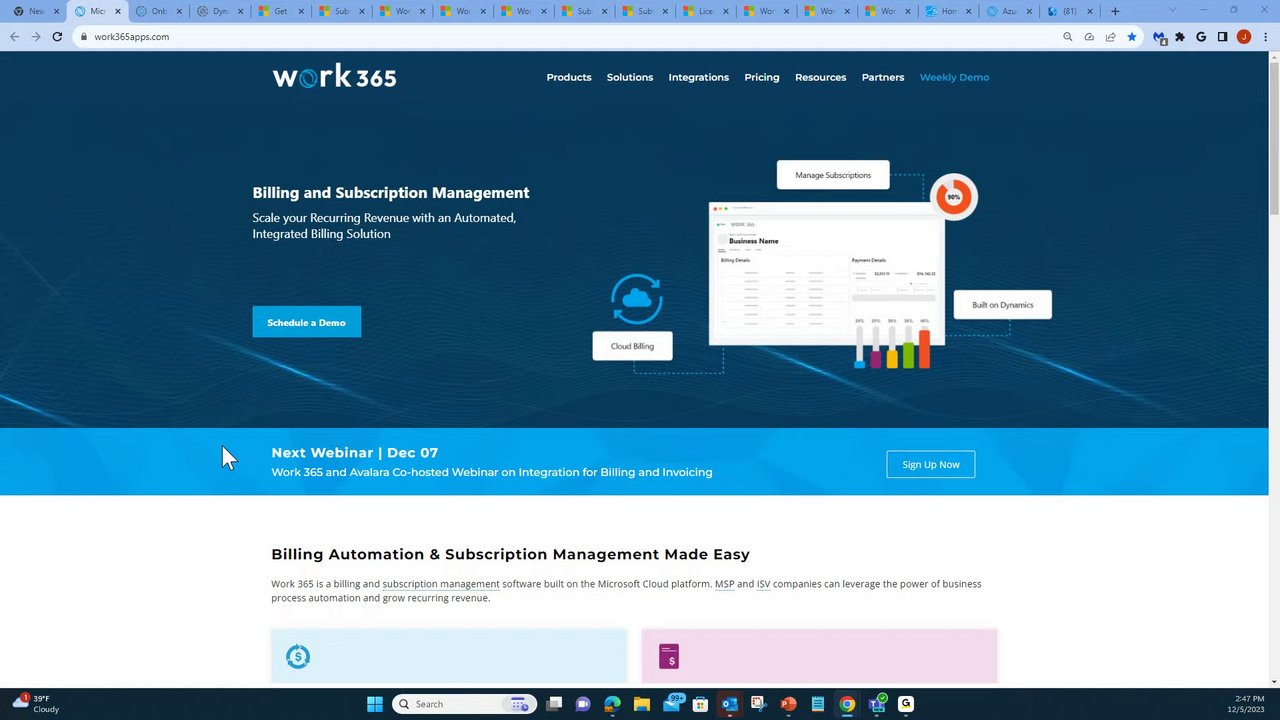Toggle the browser side panel icon
Viewport: 1280px width, 720px height.
point(1222,37)
